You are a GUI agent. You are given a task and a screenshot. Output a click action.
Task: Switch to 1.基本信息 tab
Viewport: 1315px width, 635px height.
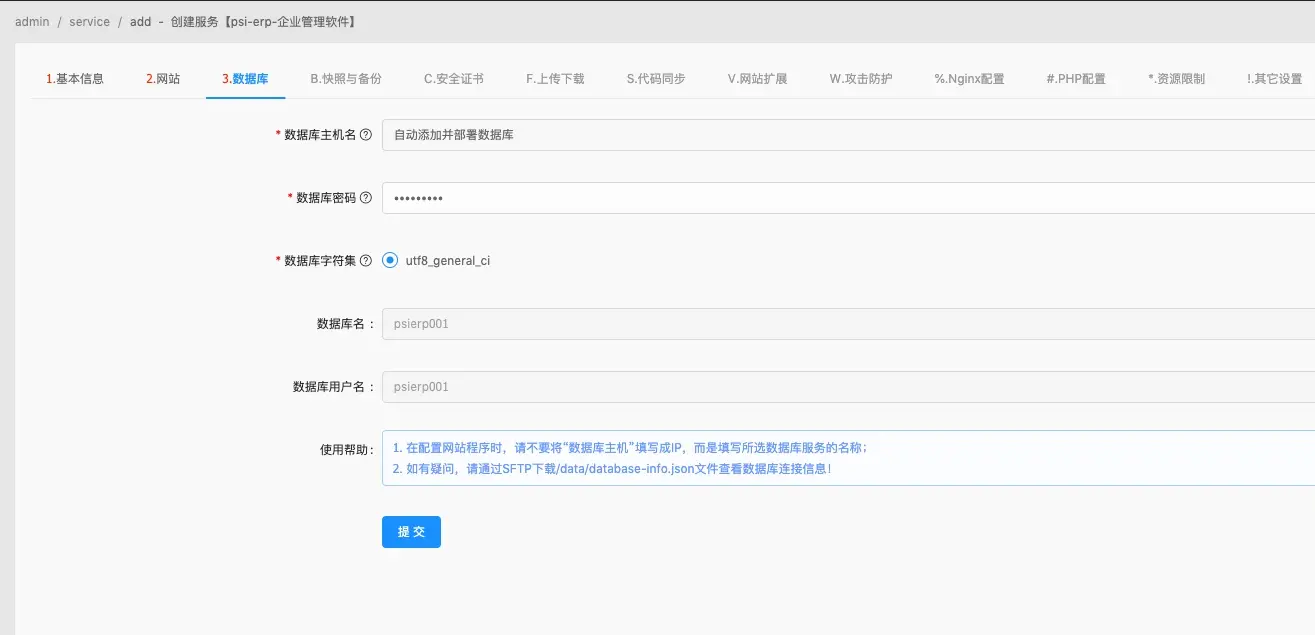[75, 78]
